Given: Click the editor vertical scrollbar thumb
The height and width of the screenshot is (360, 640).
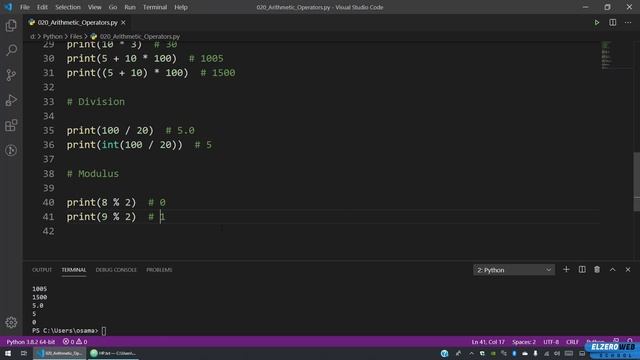Looking at the screenshot, I should (x=636, y=182).
